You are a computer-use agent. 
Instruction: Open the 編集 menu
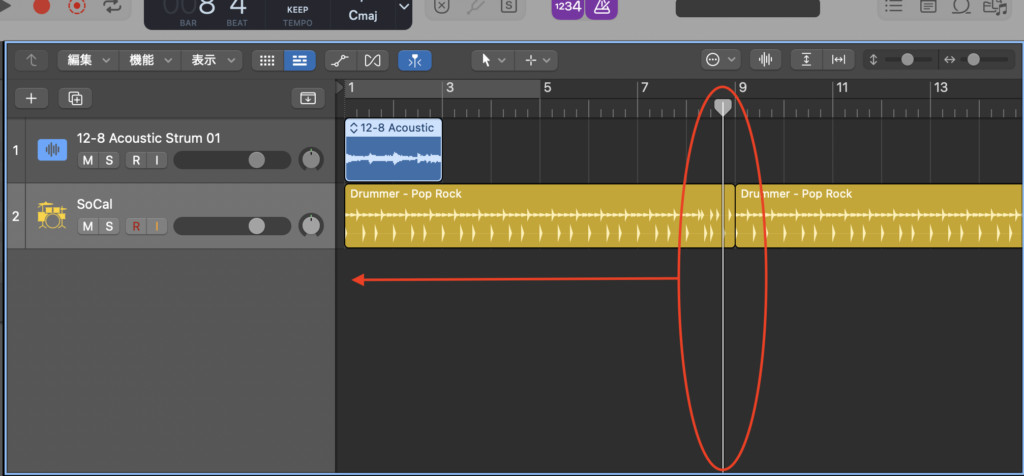(x=89, y=60)
